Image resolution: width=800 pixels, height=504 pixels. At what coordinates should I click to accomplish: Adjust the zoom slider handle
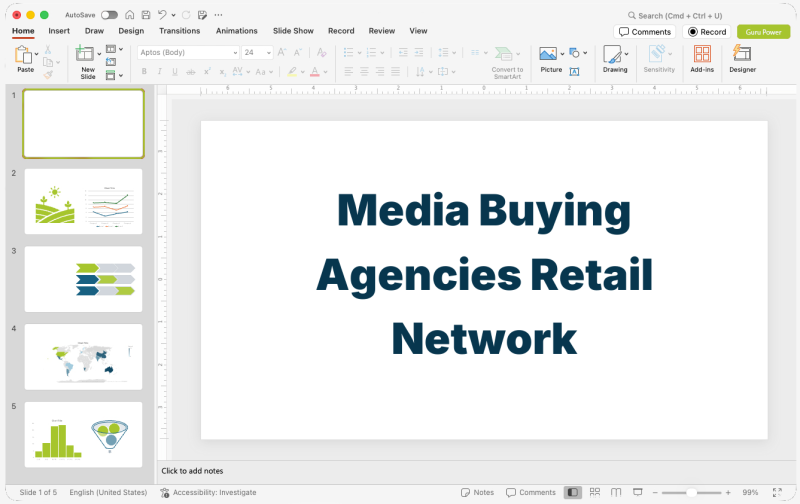691,492
